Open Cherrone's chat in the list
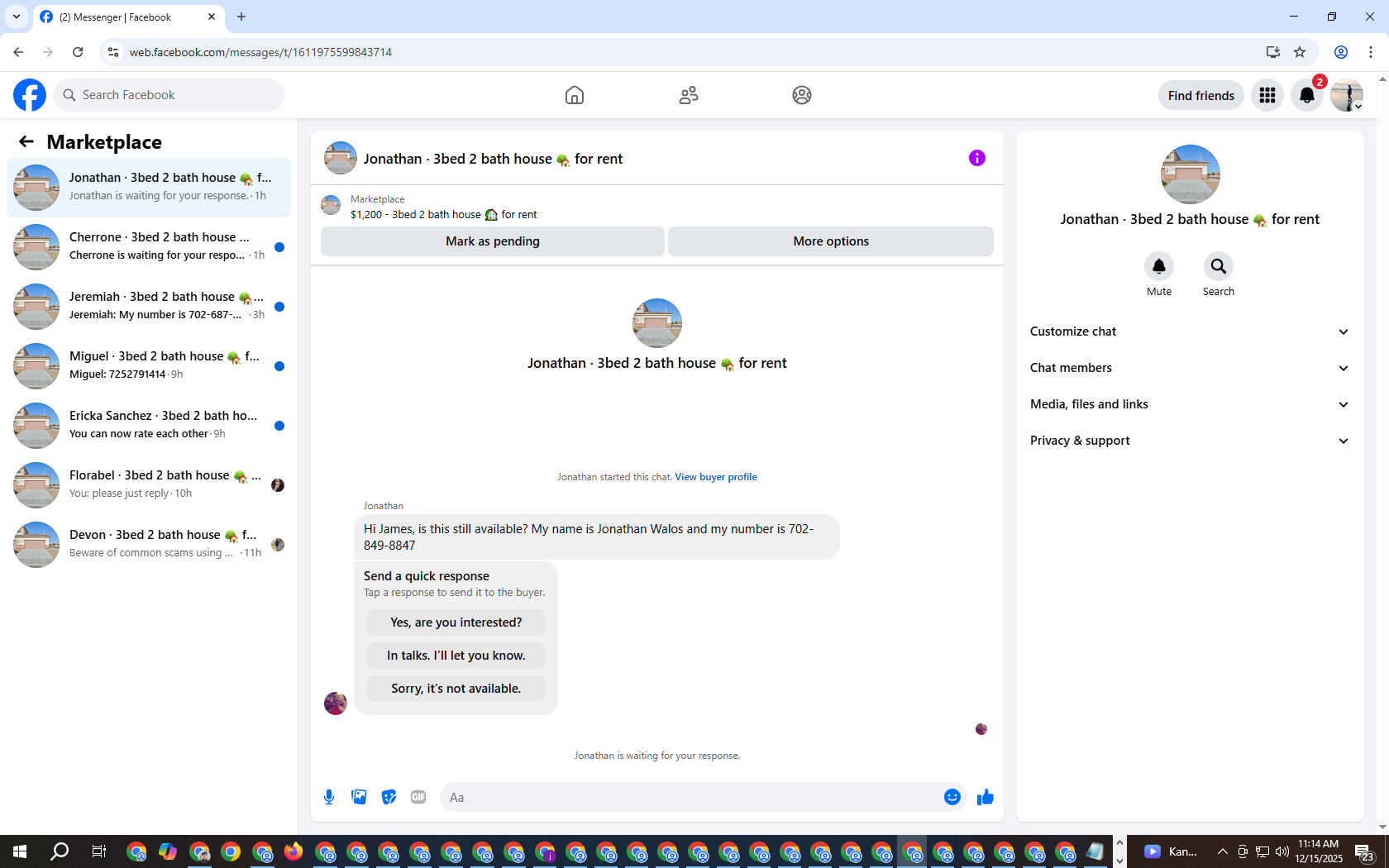The width and height of the screenshot is (1389, 868). tap(149, 247)
